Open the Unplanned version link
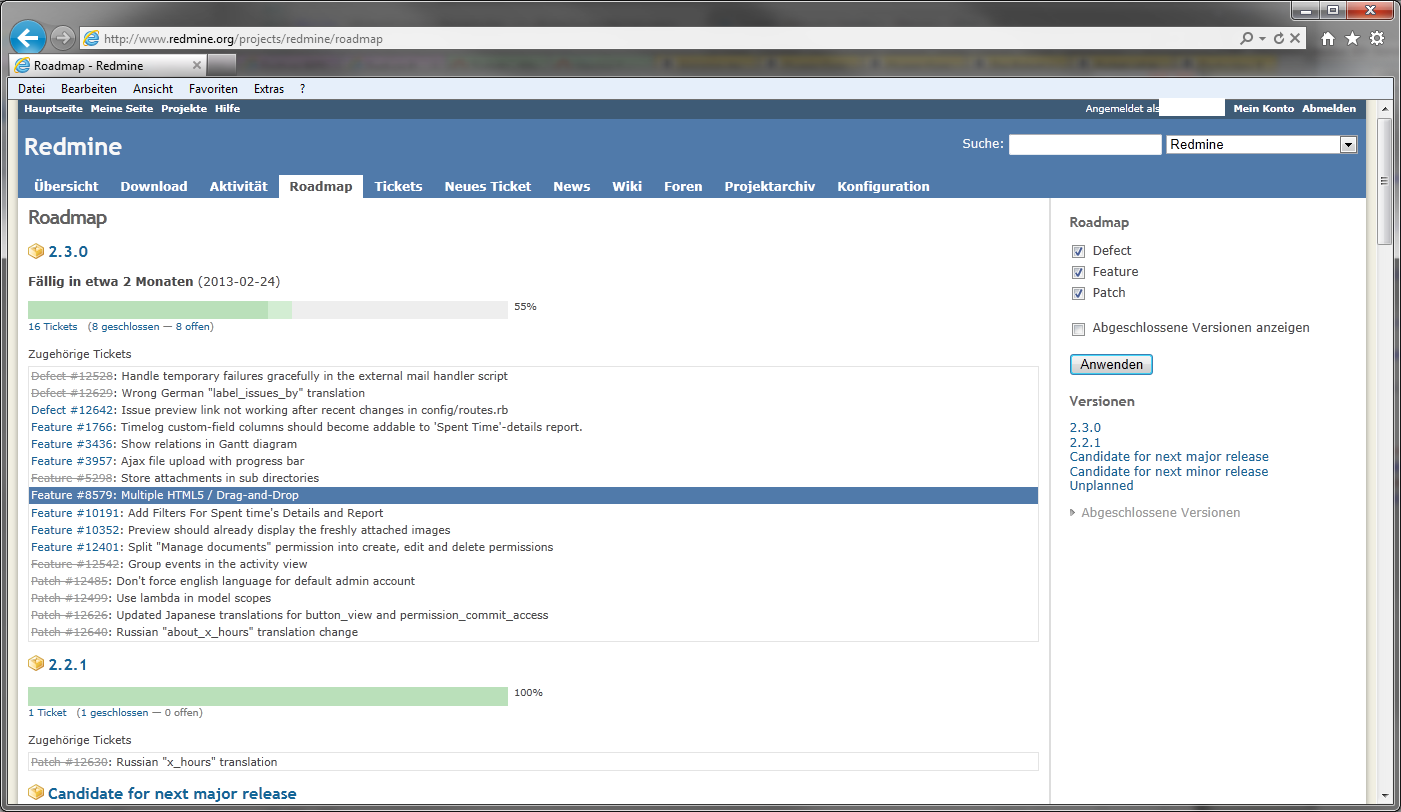1401x812 pixels. (1102, 485)
